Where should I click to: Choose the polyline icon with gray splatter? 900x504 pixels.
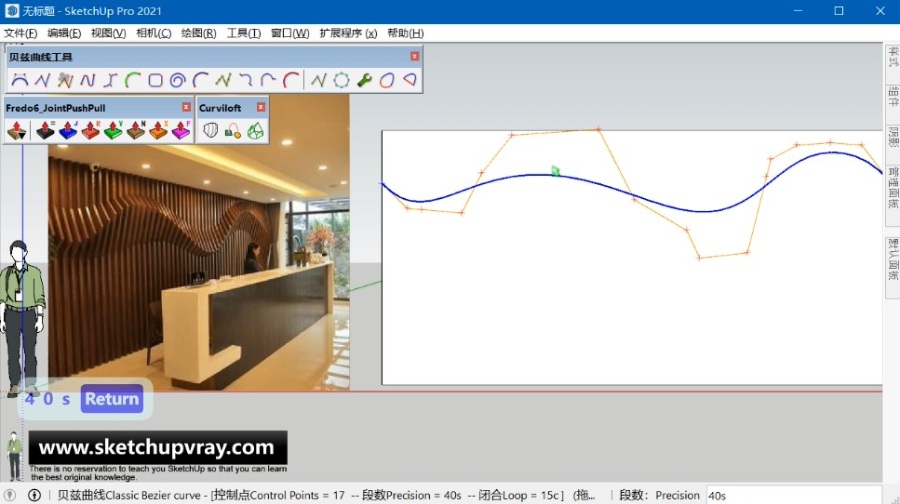point(65,80)
